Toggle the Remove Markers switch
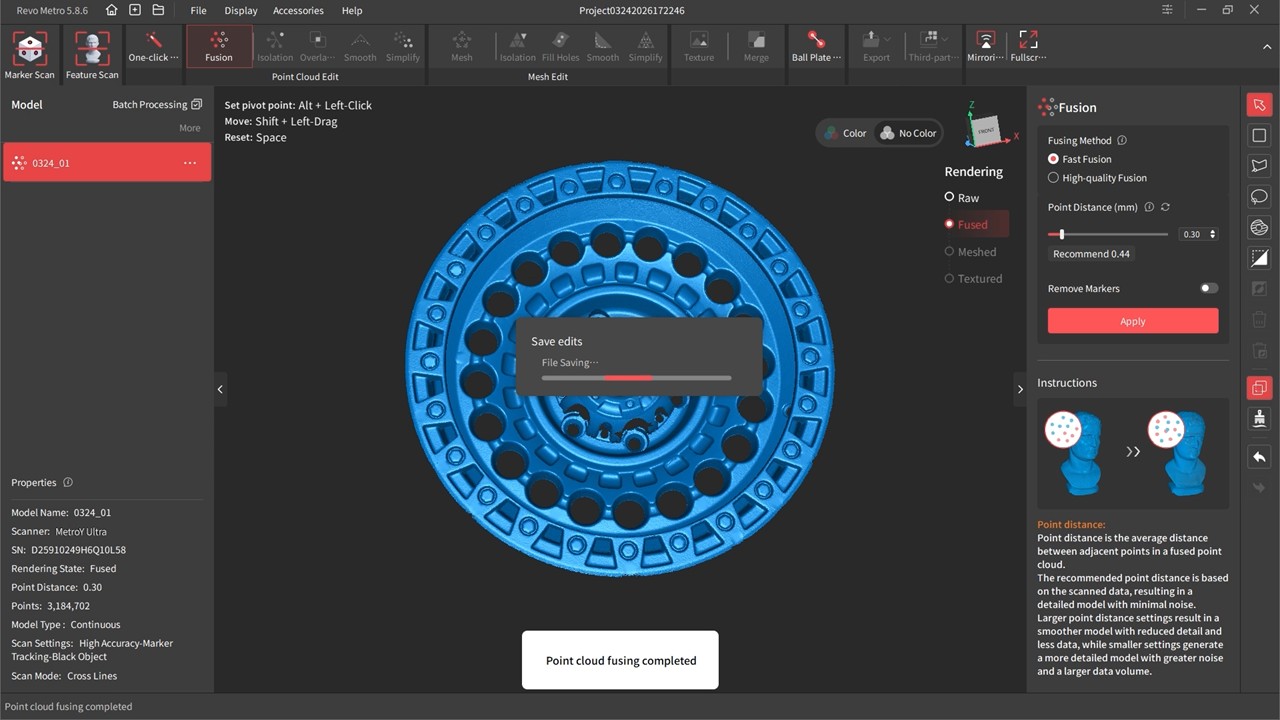1280x720 pixels. tap(1209, 288)
